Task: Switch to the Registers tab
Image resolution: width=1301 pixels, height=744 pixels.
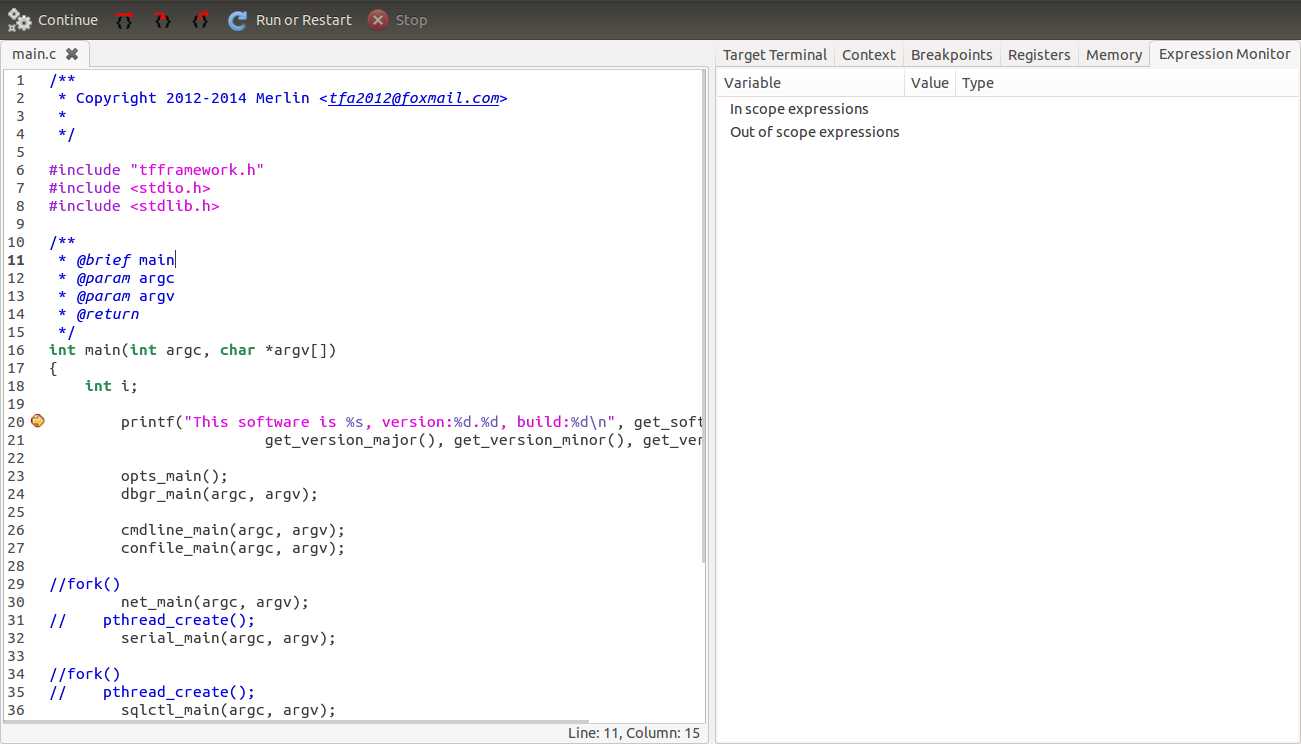Action: point(1039,55)
